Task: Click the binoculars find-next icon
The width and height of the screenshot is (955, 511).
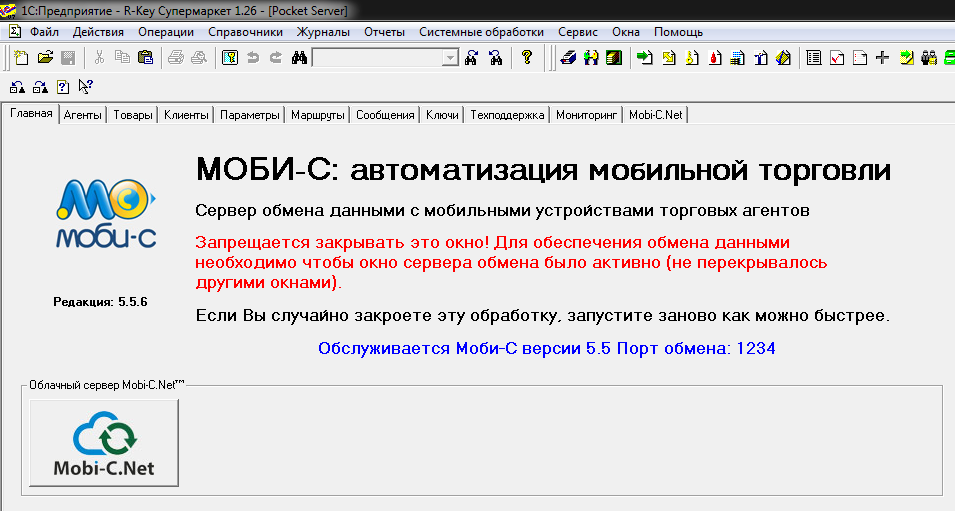Action: pyautogui.click(x=471, y=58)
